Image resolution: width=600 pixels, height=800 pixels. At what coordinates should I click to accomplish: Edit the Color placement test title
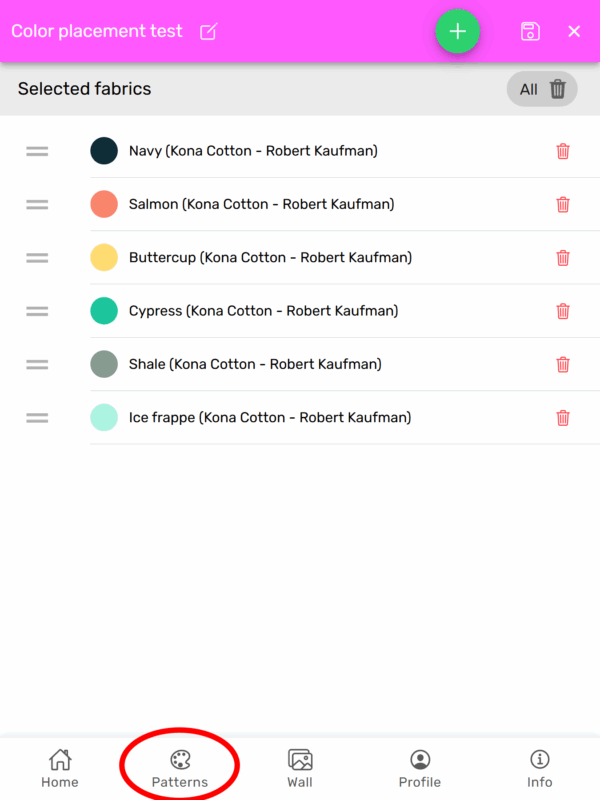[x=208, y=32]
